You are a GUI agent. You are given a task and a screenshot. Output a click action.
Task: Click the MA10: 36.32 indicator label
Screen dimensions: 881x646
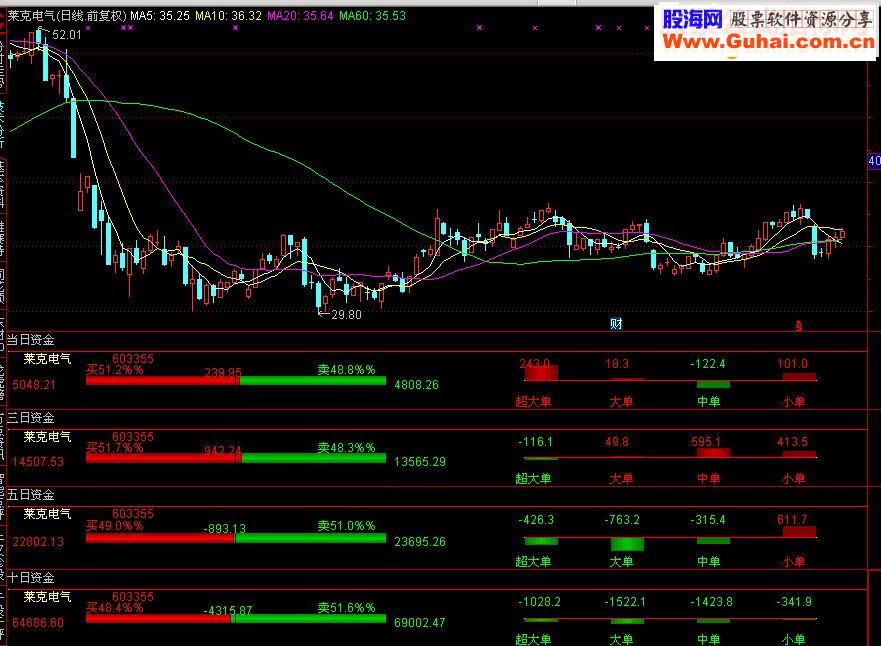tap(228, 16)
